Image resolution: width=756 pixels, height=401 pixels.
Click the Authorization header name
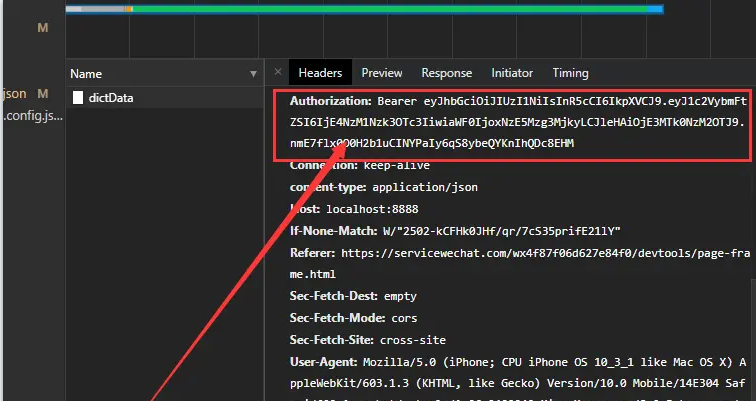(330, 102)
